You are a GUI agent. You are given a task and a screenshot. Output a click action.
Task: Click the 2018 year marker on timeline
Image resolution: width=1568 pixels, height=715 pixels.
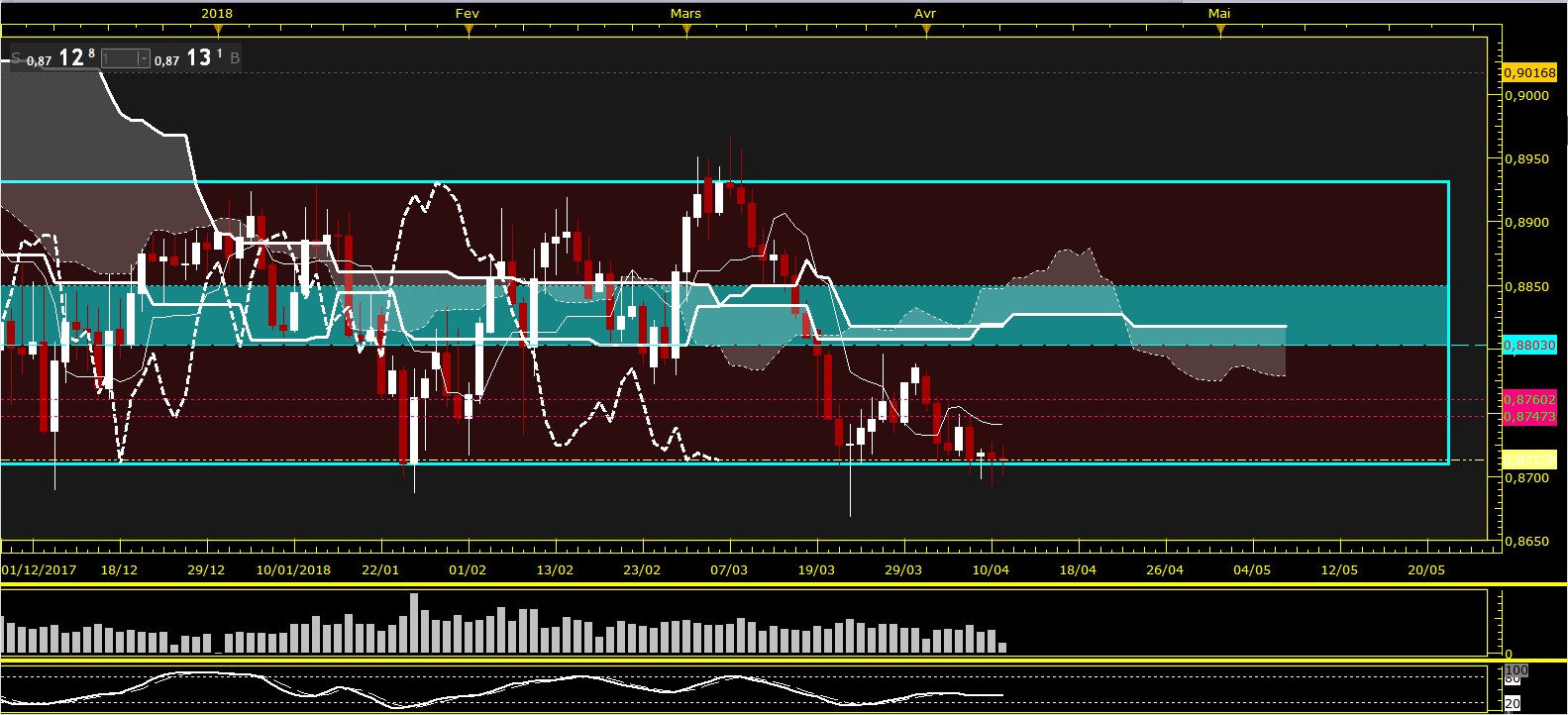tap(217, 13)
